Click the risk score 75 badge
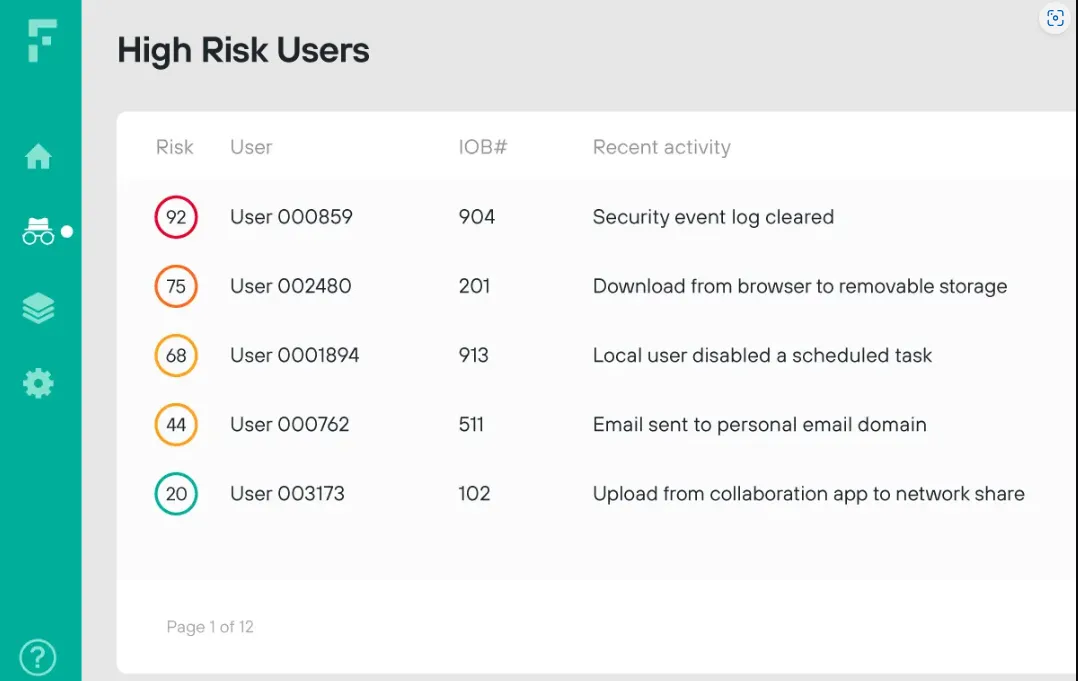The image size is (1078, 681). (176, 287)
